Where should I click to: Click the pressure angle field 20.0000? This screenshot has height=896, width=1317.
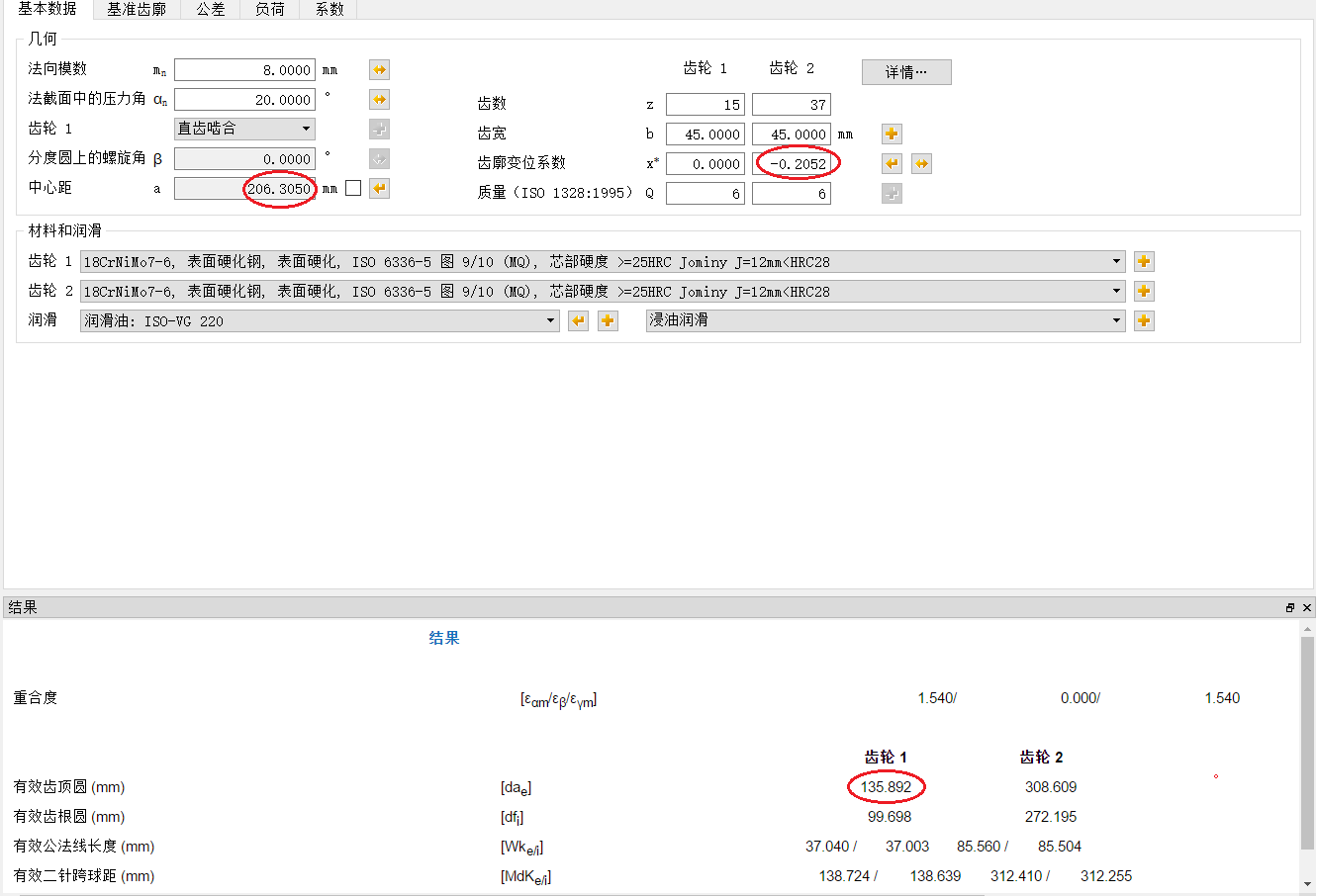(244, 100)
